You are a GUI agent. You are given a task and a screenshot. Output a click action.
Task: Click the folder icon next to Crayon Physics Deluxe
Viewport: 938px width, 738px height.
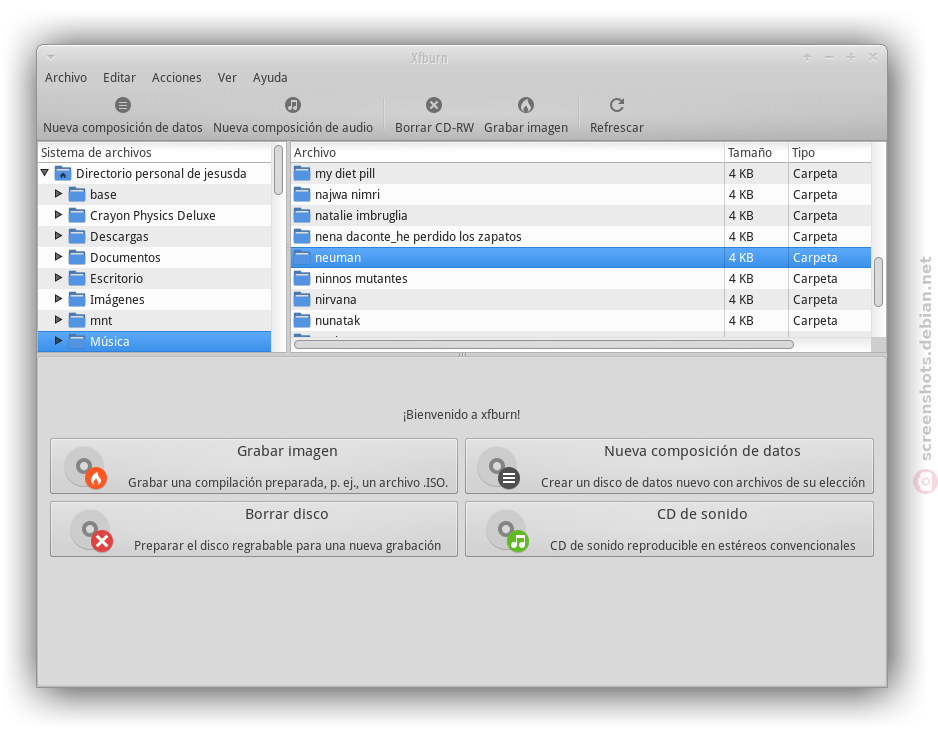pyautogui.click(x=77, y=215)
